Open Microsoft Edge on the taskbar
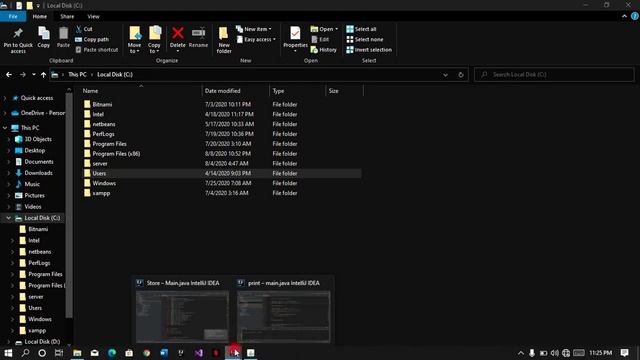Image resolution: width=640 pixels, height=360 pixels. (x=112, y=353)
